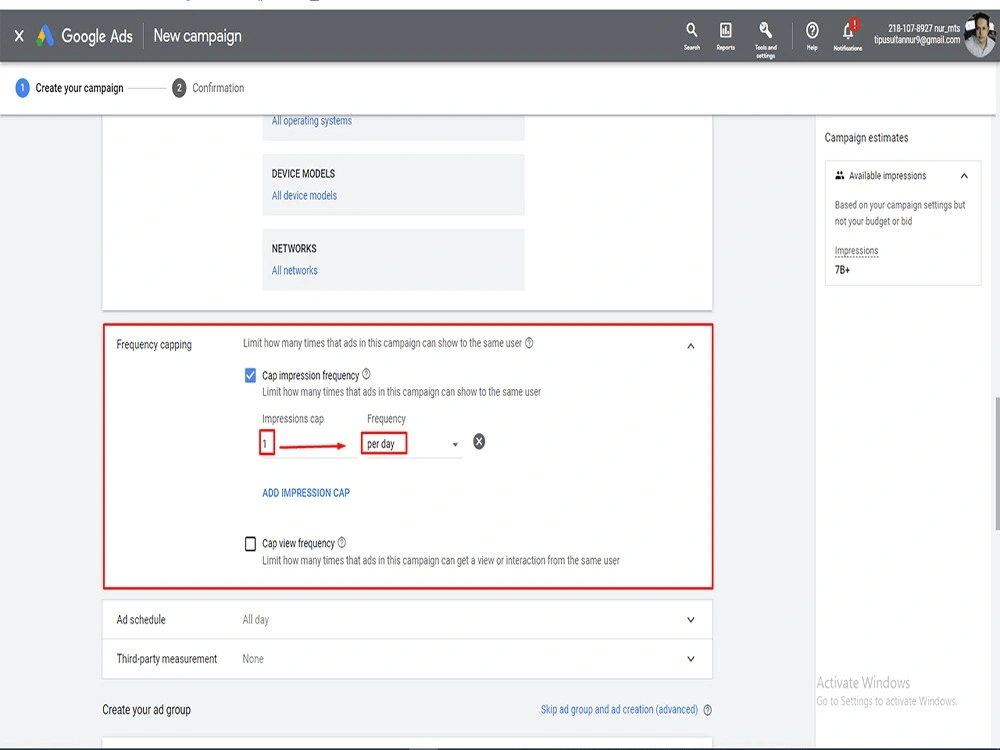
Task: Open the per day frequency dropdown
Action: pyautogui.click(x=412, y=444)
